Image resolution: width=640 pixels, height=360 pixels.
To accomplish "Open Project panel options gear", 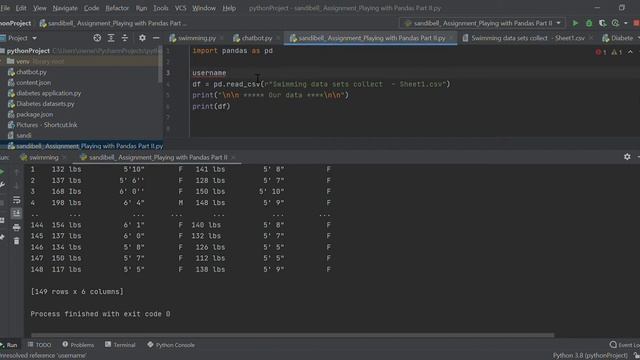I will point(142,38).
